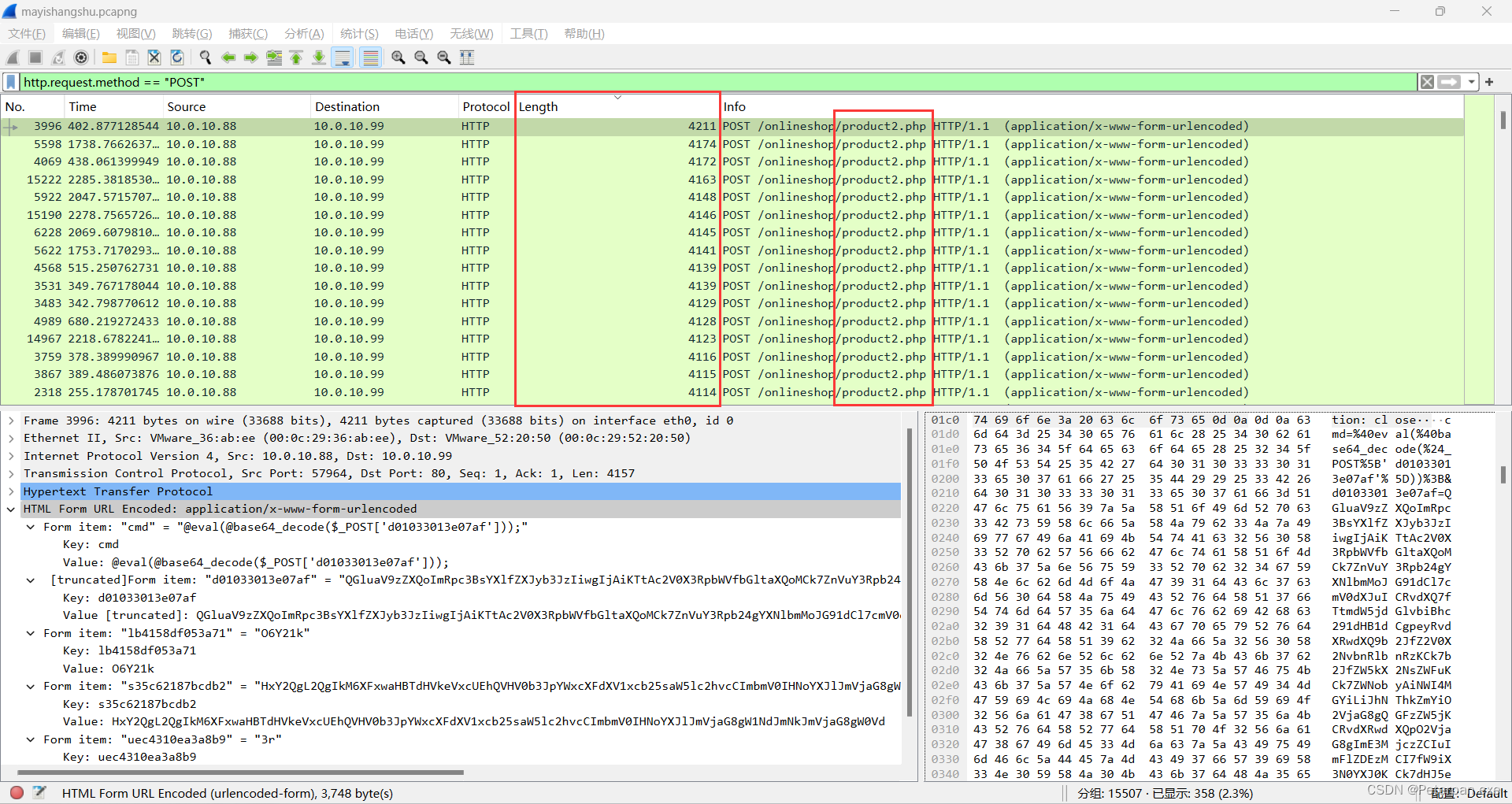Toggle auto-scroll during live capture
This screenshot has width=1512, height=804.
[x=343, y=57]
